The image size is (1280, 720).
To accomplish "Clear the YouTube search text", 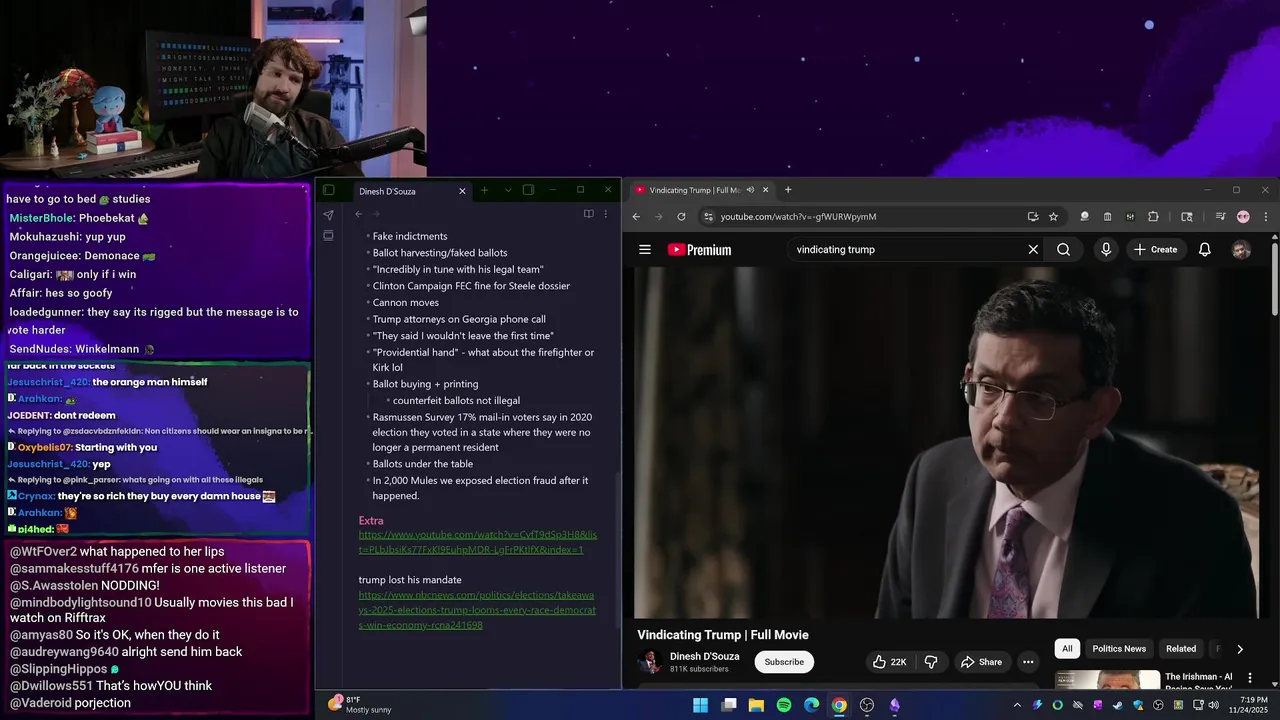I will (x=1033, y=250).
